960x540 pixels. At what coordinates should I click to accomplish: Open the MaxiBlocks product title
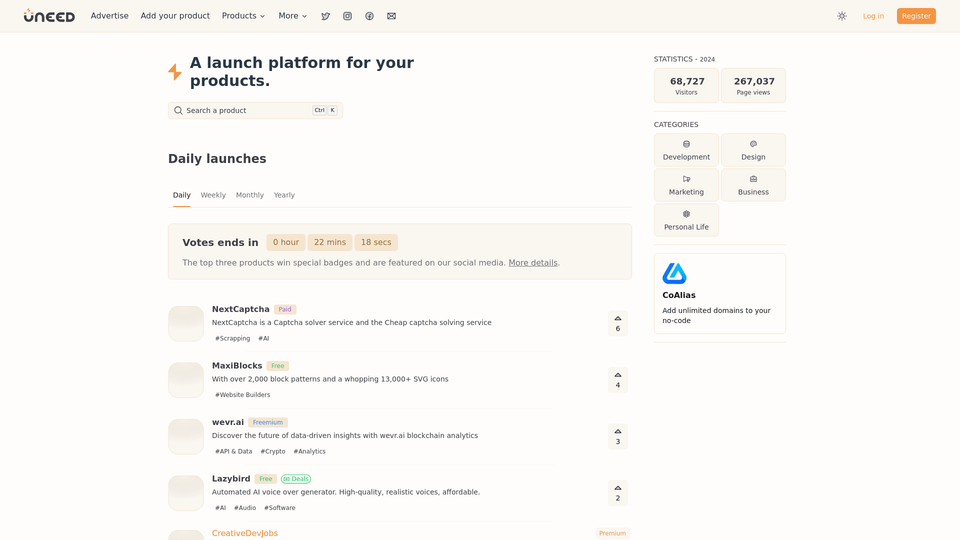tap(237, 366)
